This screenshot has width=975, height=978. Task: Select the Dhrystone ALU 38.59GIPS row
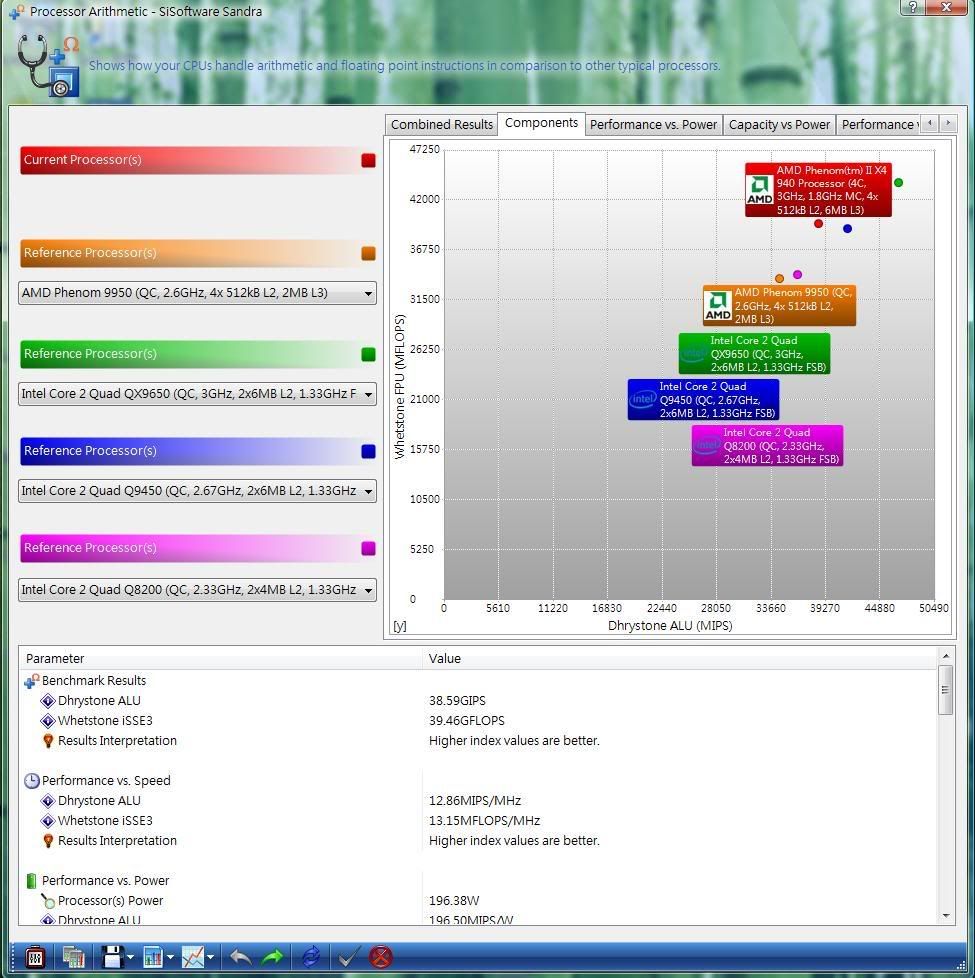tap(478, 701)
